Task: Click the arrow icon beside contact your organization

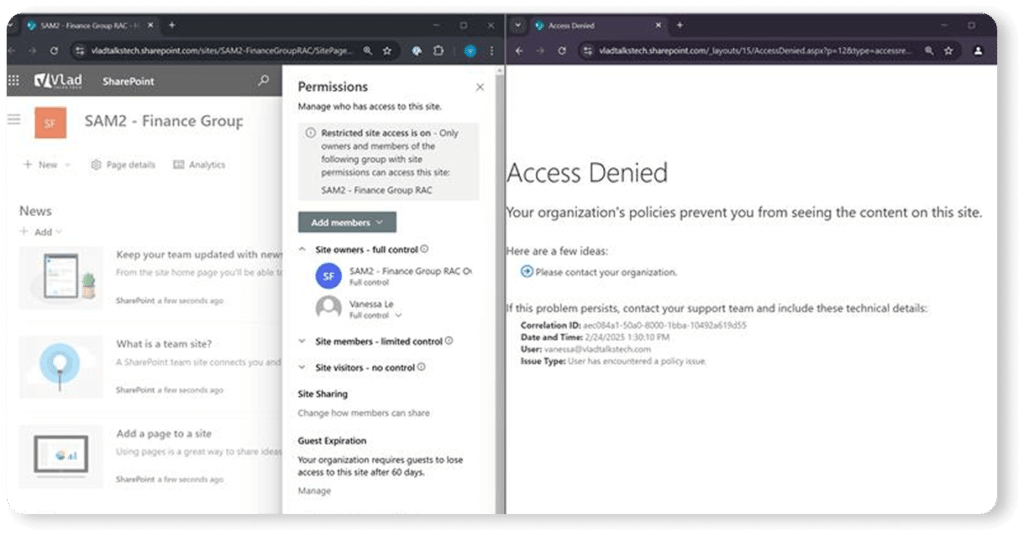Action: (x=526, y=271)
